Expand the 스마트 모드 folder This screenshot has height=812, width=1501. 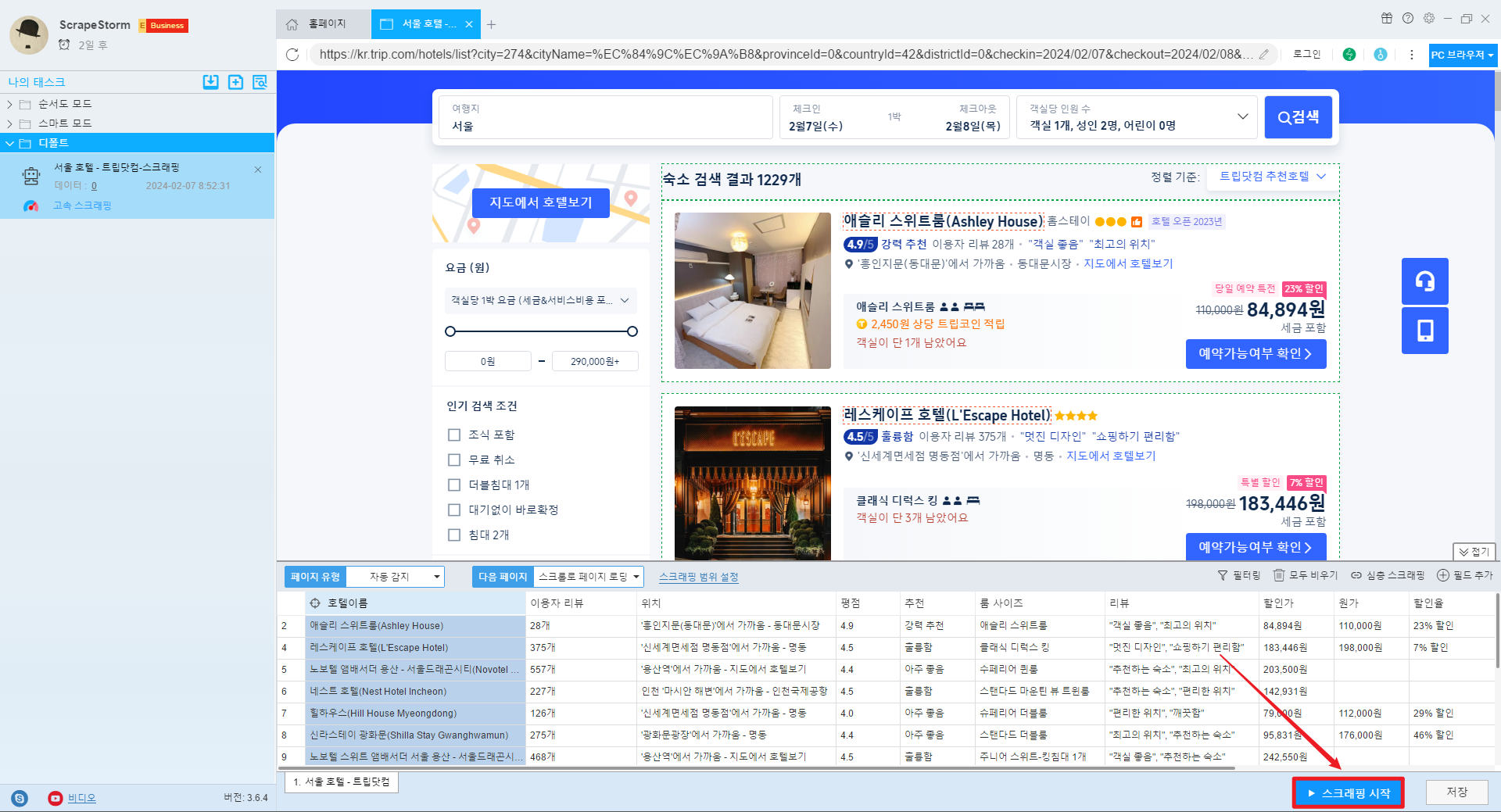coord(9,123)
